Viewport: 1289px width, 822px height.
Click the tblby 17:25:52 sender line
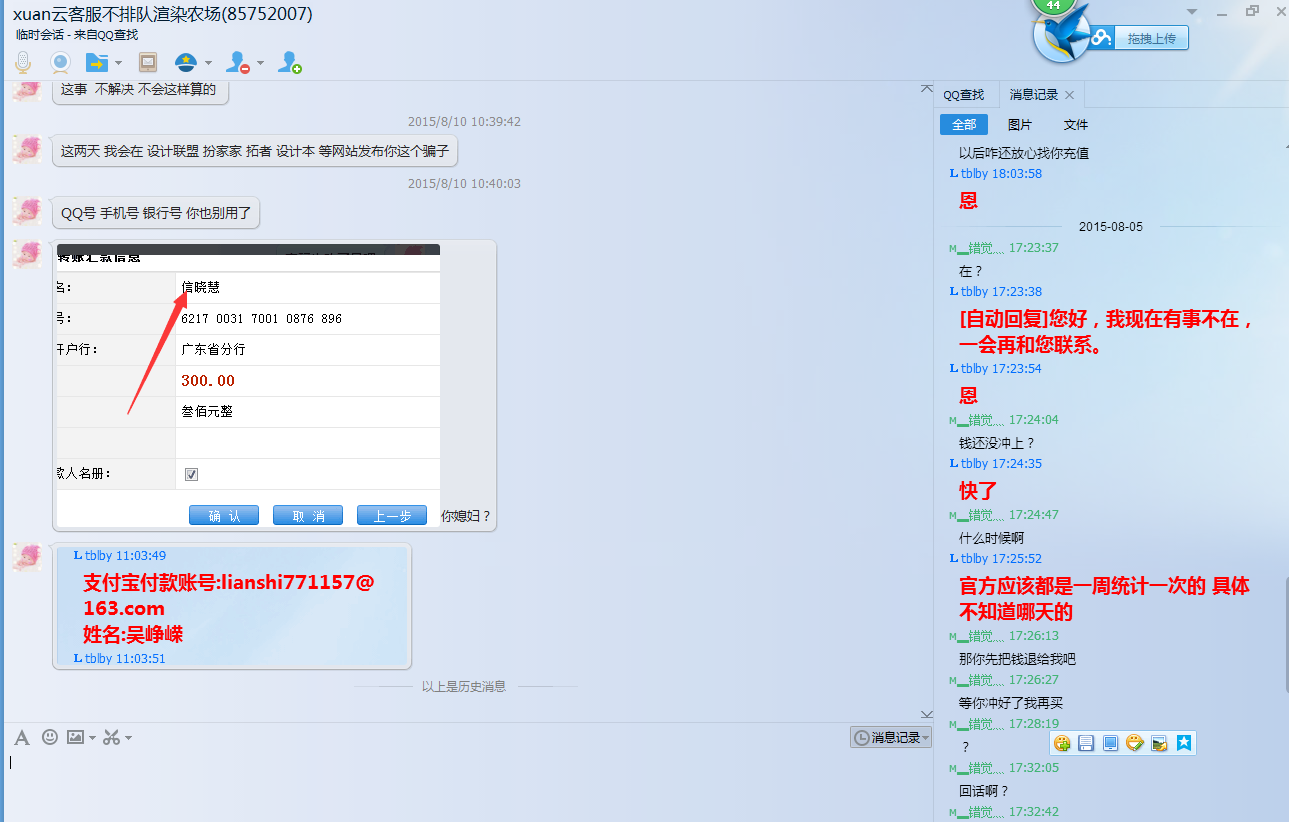tap(996, 559)
